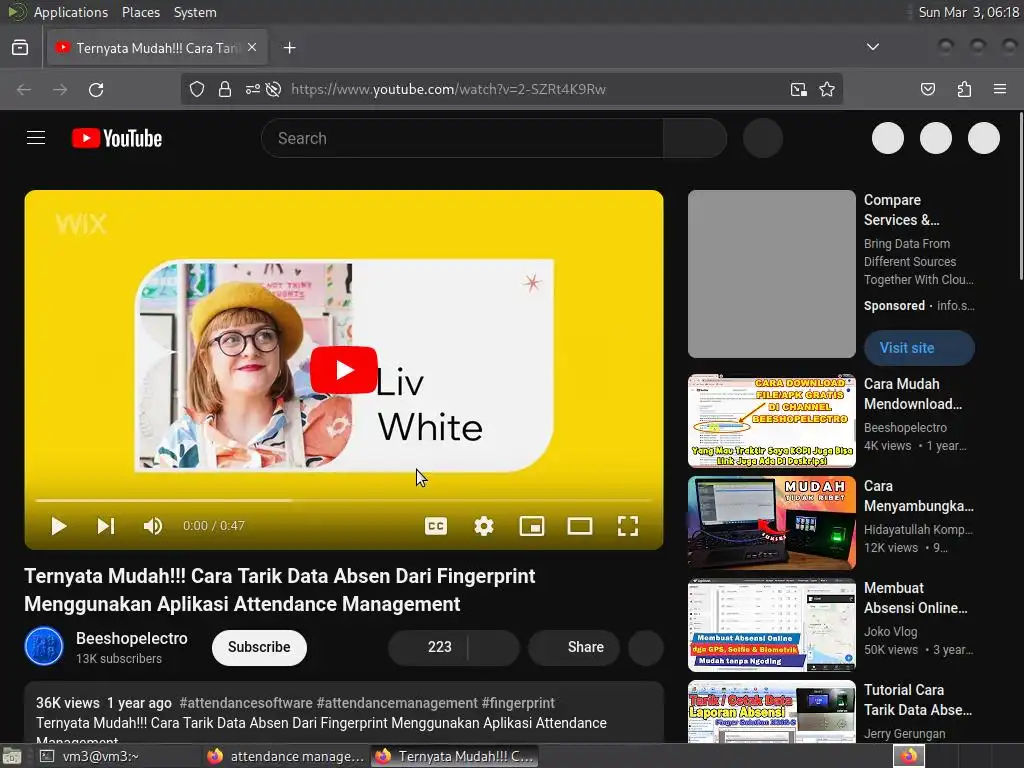Switch to attendance manage taskbar window
The height and width of the screenshot is (768, 1024).
285,756
